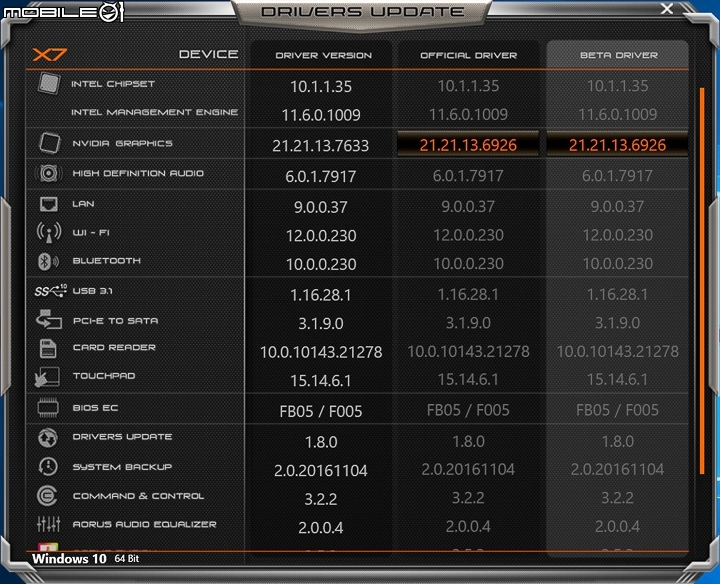Click the LAN network port icon

pos(49,204)
